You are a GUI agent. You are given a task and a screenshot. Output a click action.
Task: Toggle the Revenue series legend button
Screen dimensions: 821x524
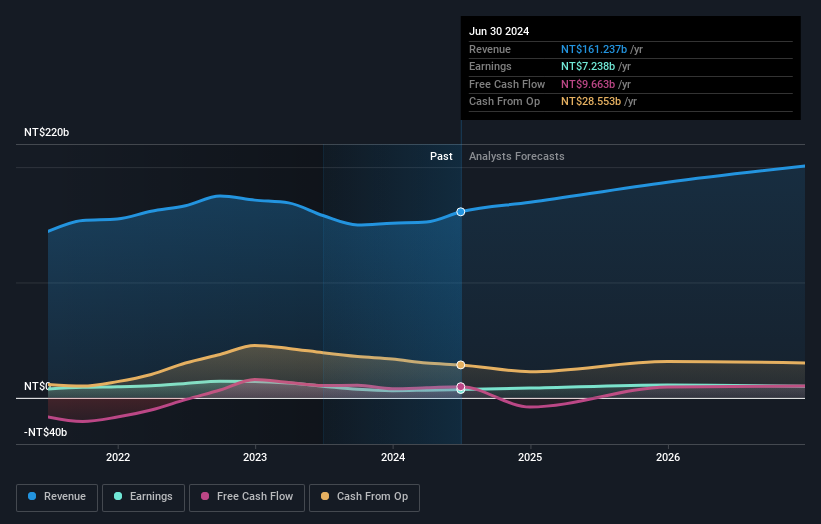pos(57,497)
